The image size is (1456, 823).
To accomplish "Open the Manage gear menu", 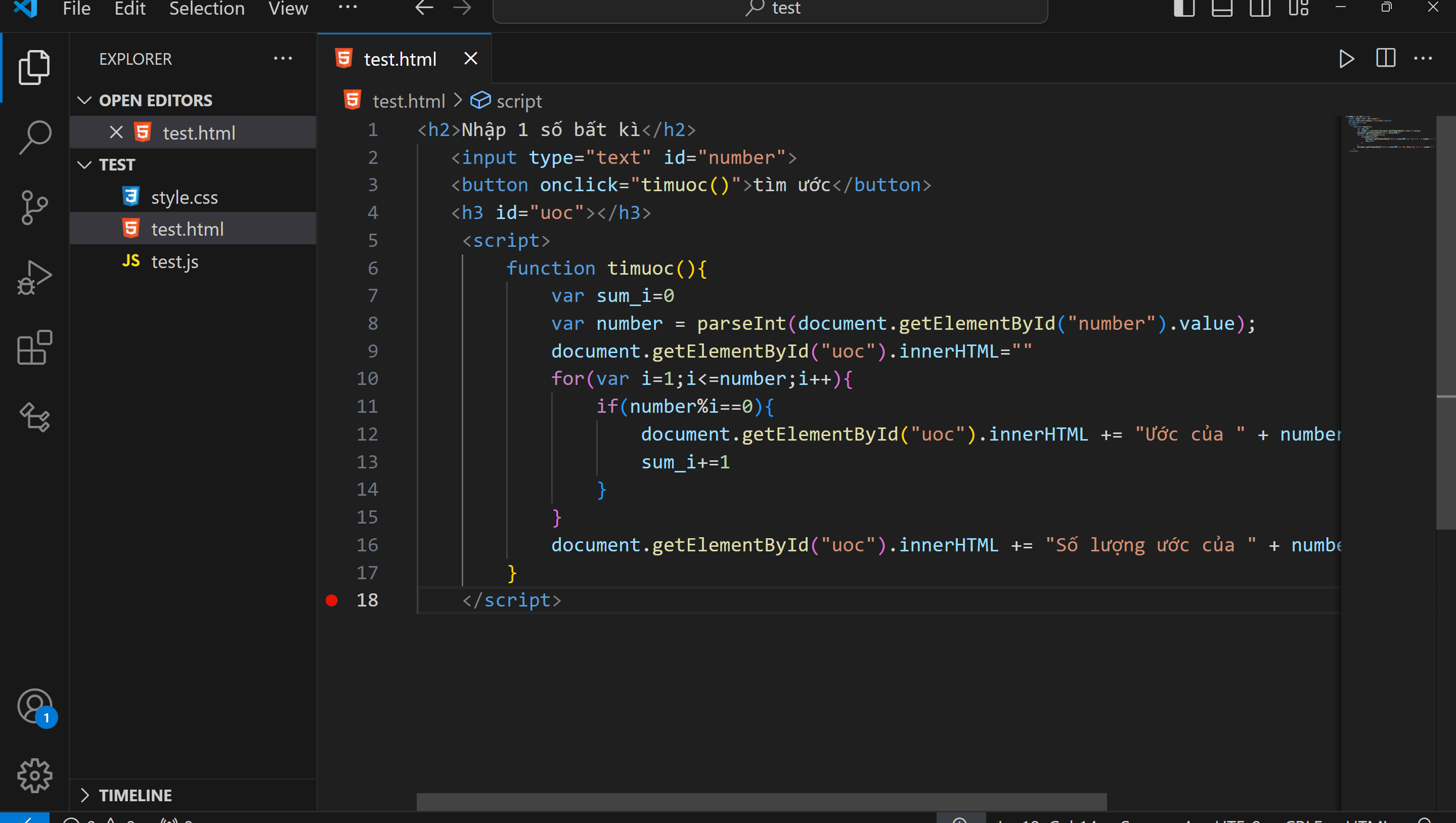I will (x=34, y=776).
